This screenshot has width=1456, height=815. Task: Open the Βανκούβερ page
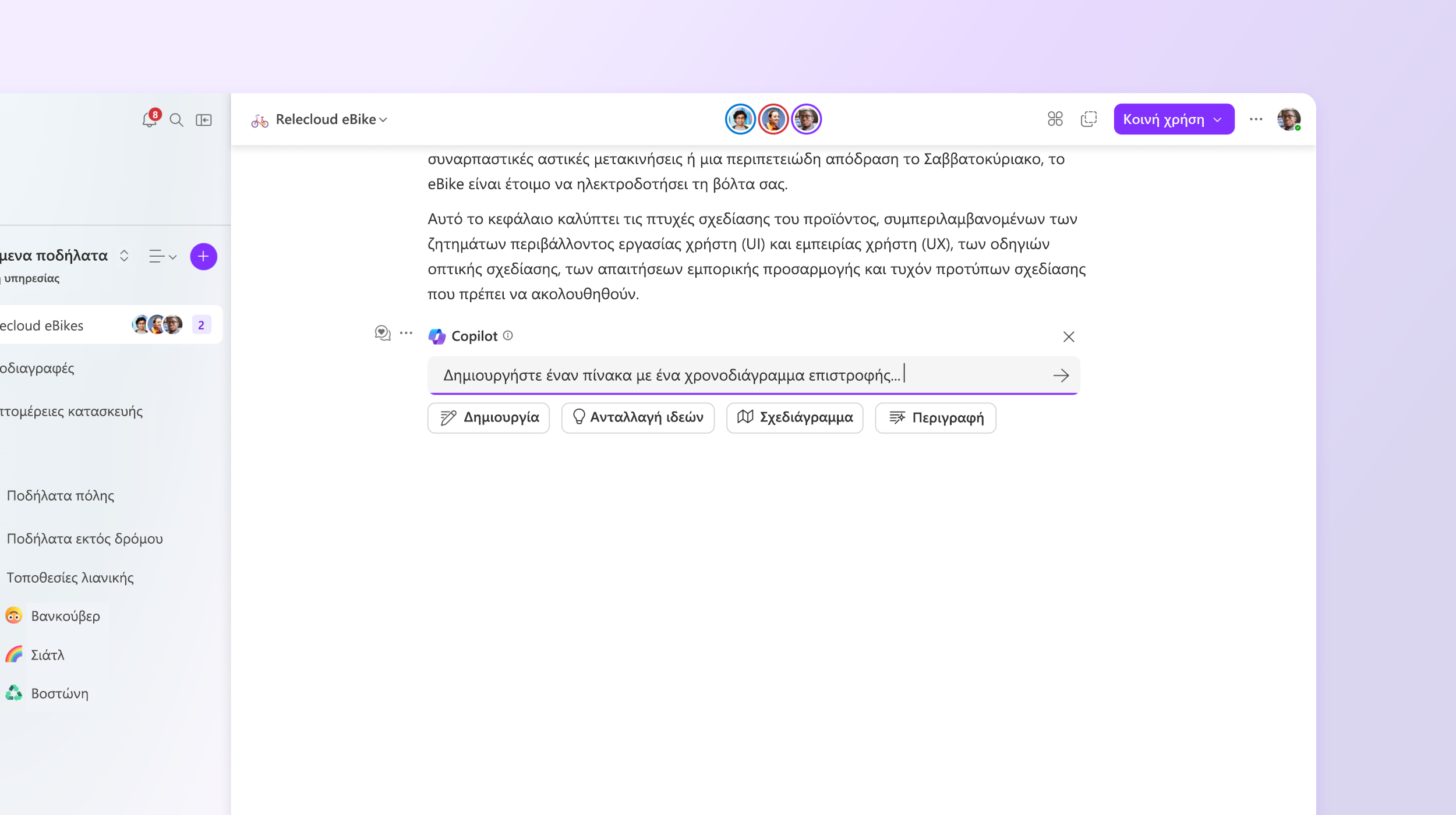click(66, 616)
